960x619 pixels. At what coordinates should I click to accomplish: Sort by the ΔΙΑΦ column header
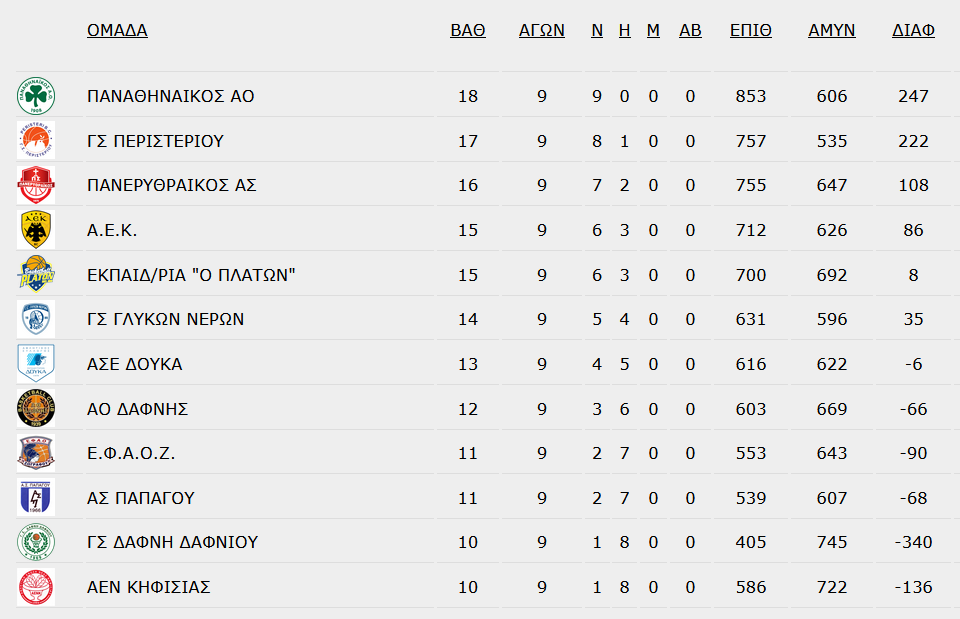913,30
